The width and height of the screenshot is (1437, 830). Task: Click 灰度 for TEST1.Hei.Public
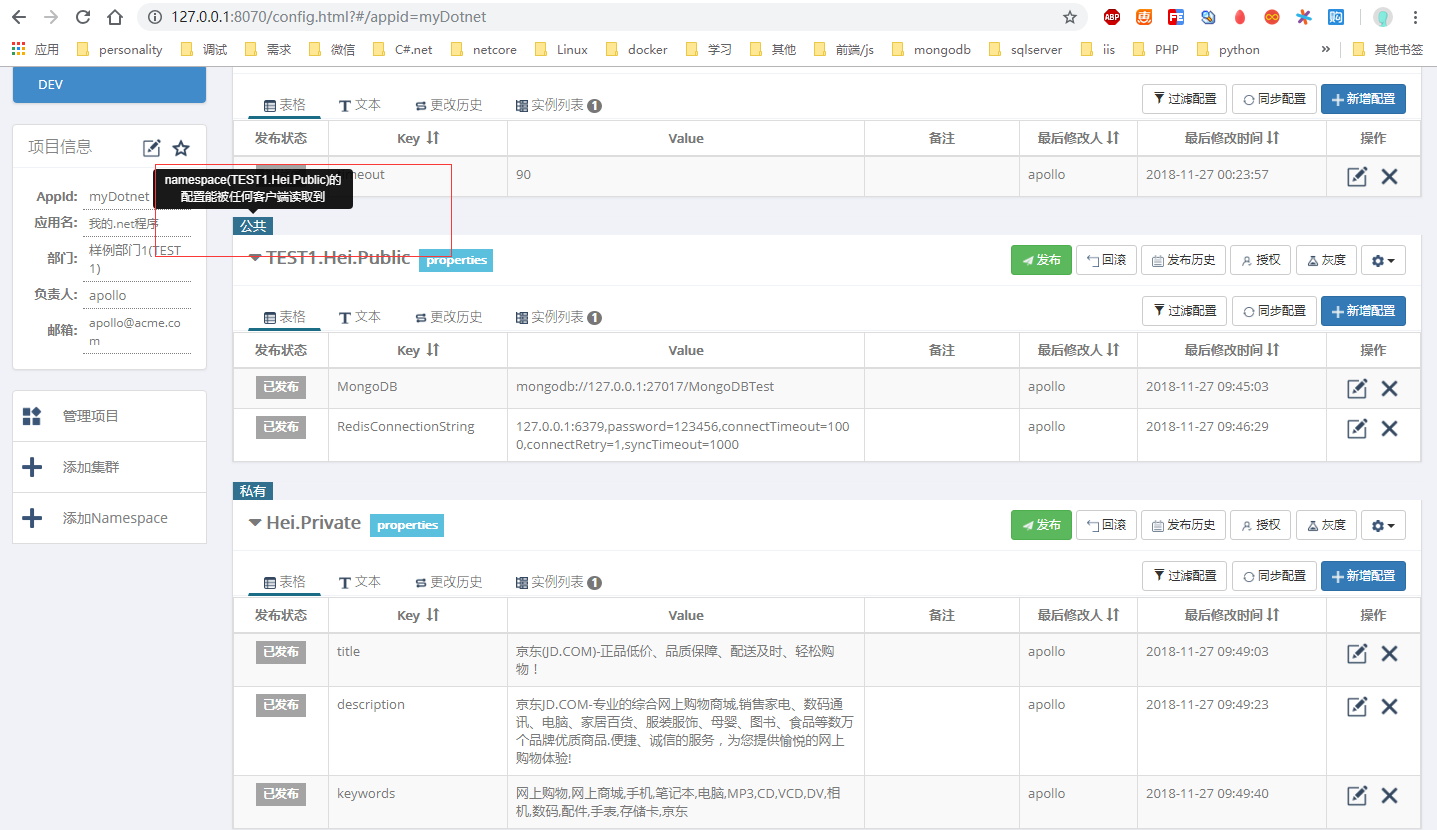(x=1326, y=260)
